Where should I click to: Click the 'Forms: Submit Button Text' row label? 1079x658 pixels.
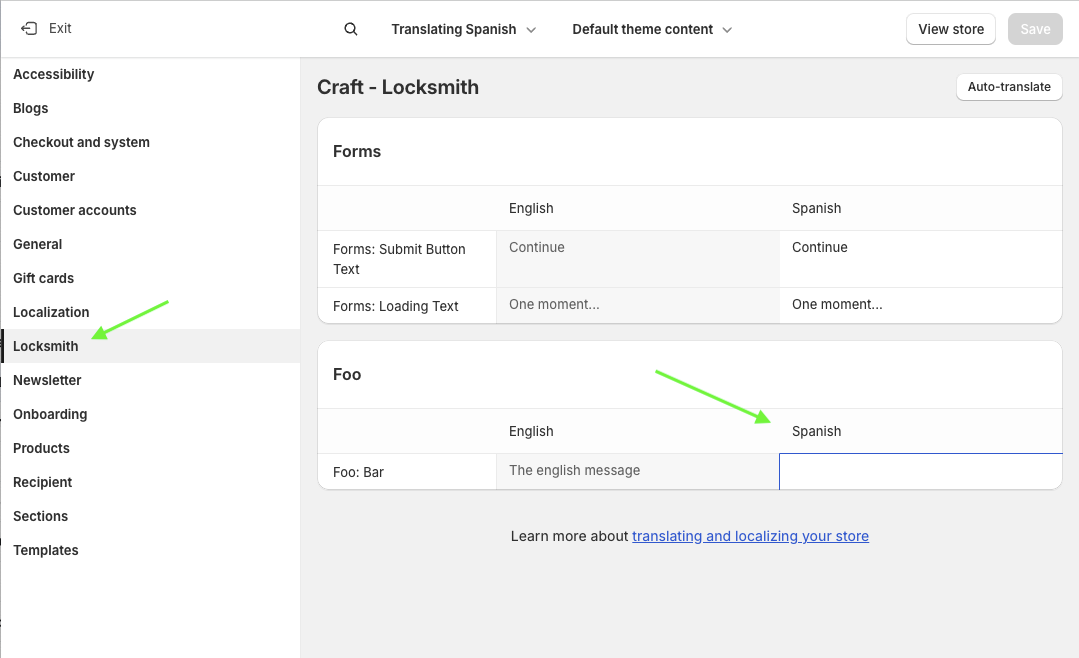pyautogui.click(x=399, y=259)
